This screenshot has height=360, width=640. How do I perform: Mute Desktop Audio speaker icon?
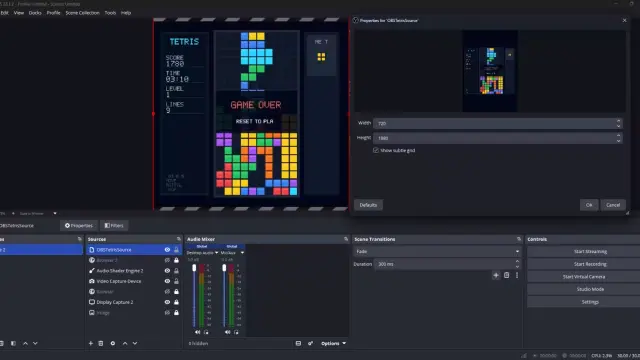pos(198,332)
